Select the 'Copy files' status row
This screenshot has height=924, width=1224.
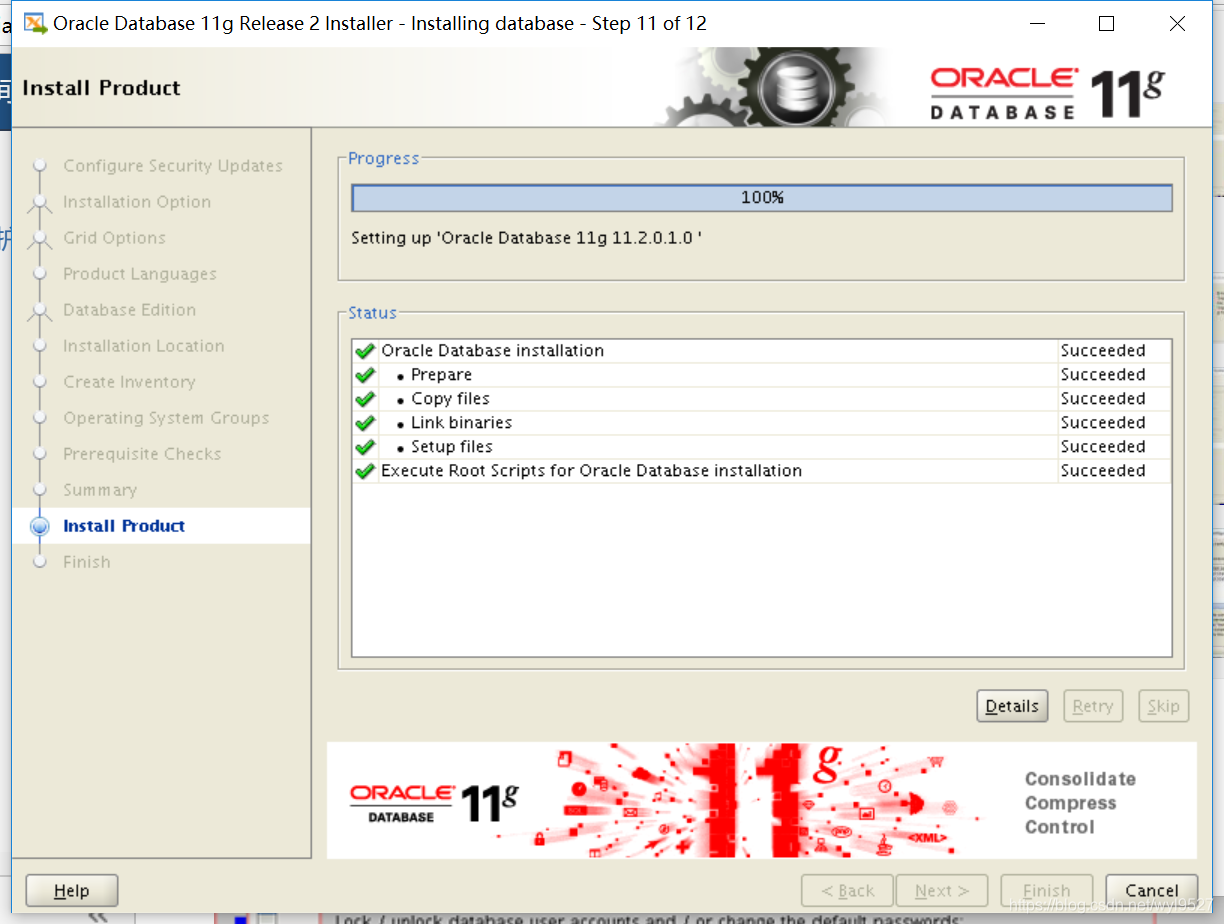point(761,399)
